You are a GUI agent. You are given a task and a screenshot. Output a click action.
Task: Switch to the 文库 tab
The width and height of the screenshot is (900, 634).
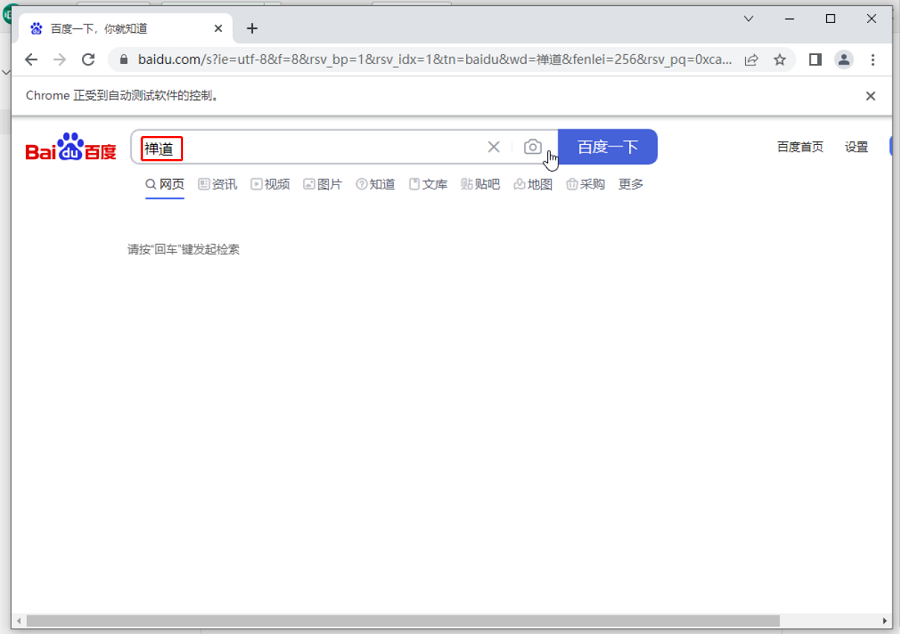(x=428, y=184)
